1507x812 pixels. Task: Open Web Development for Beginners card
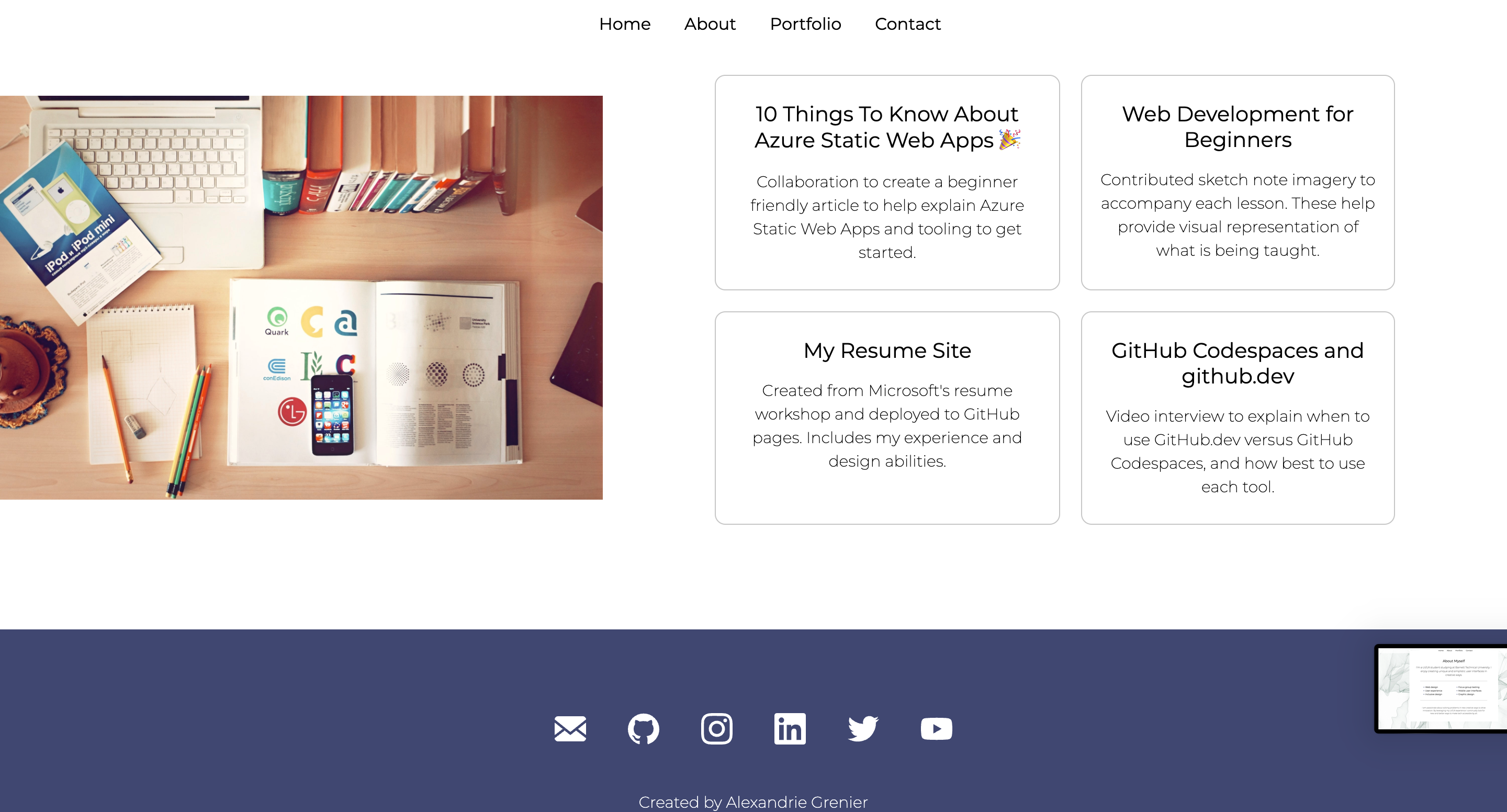coord(1238,182)
